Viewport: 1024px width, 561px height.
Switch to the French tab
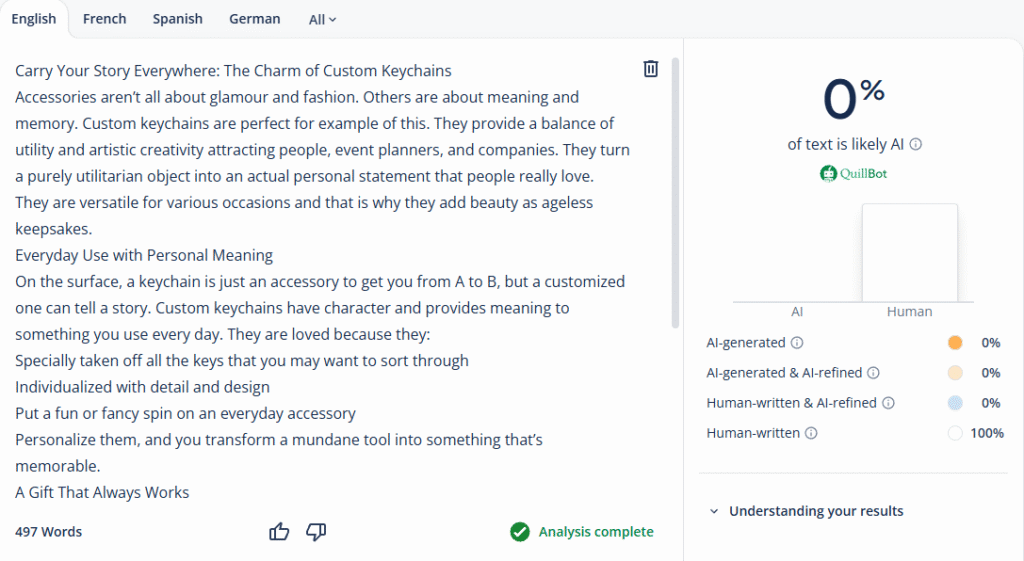104,19
